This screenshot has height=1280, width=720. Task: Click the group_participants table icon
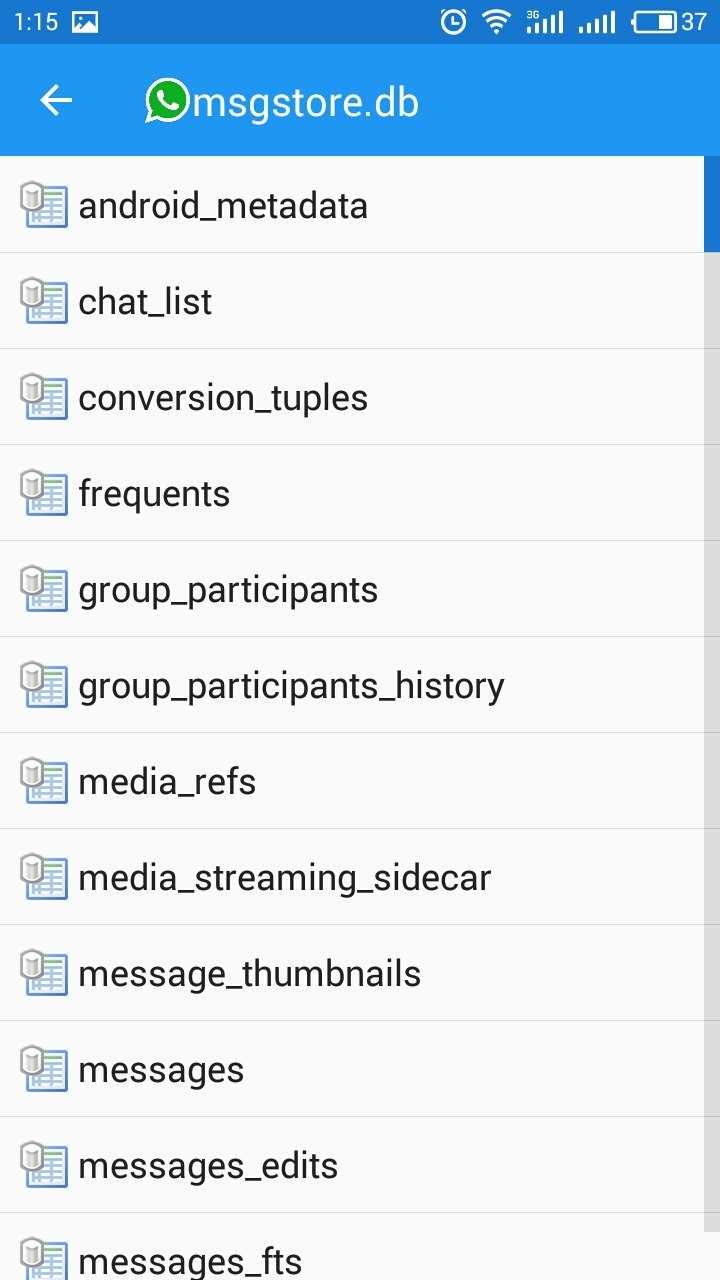[44, 589]
